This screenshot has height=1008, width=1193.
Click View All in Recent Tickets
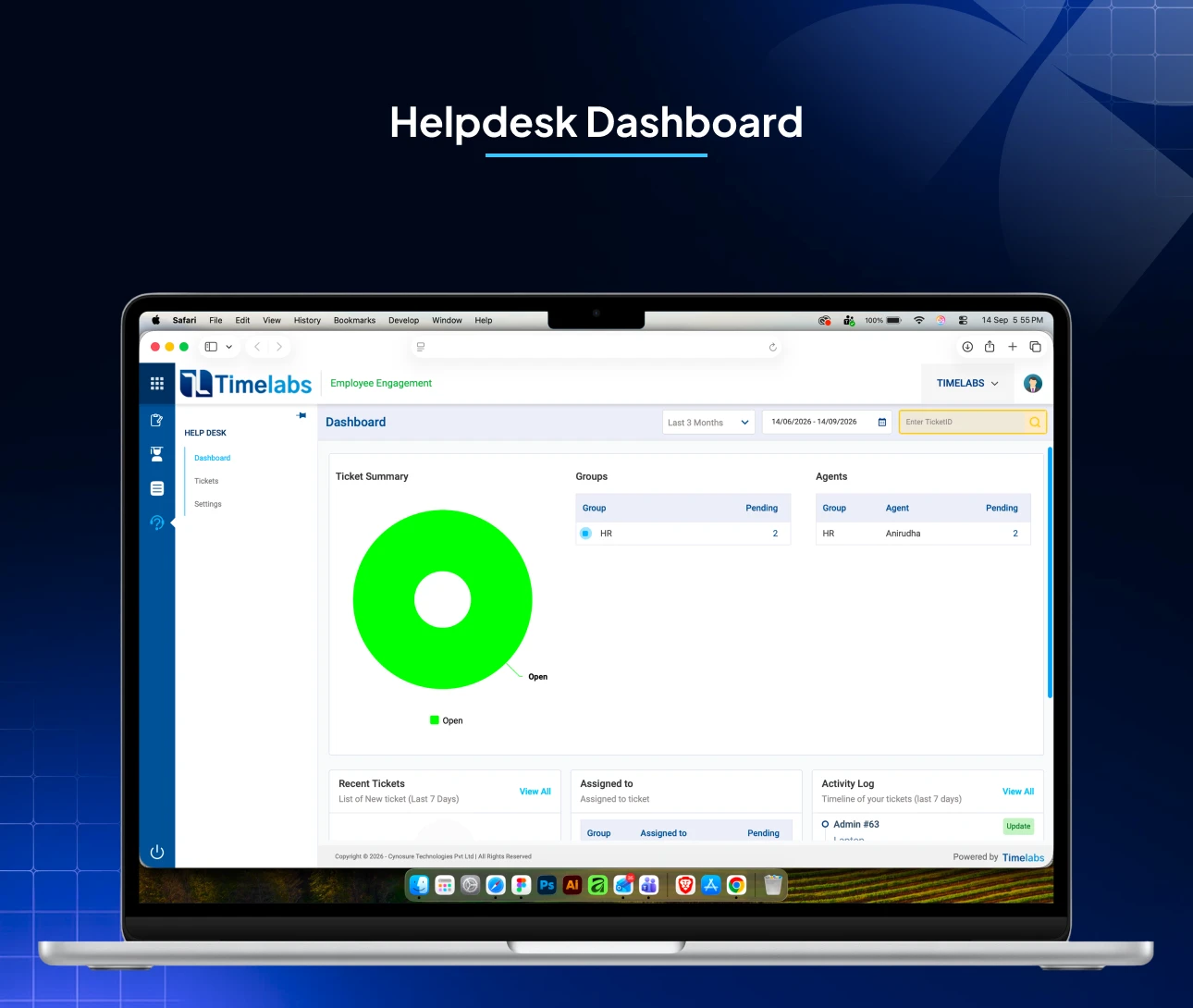535,792
